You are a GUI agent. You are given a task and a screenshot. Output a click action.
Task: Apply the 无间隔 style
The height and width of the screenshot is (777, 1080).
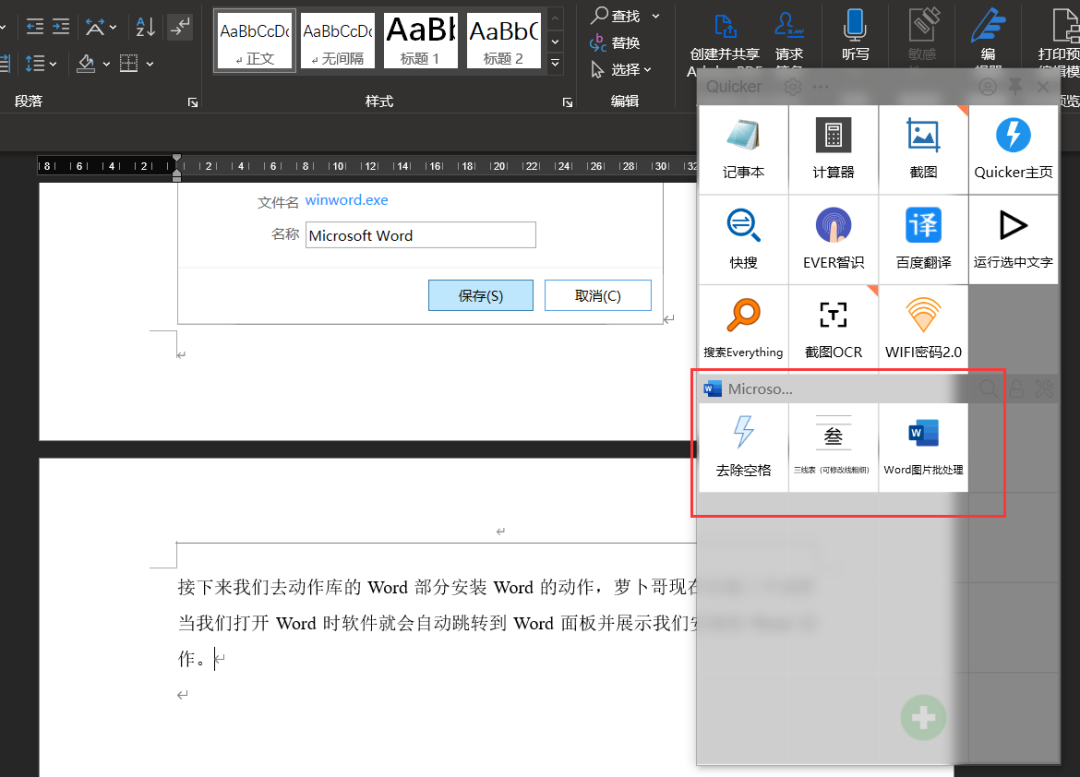(x=338, y=41)
